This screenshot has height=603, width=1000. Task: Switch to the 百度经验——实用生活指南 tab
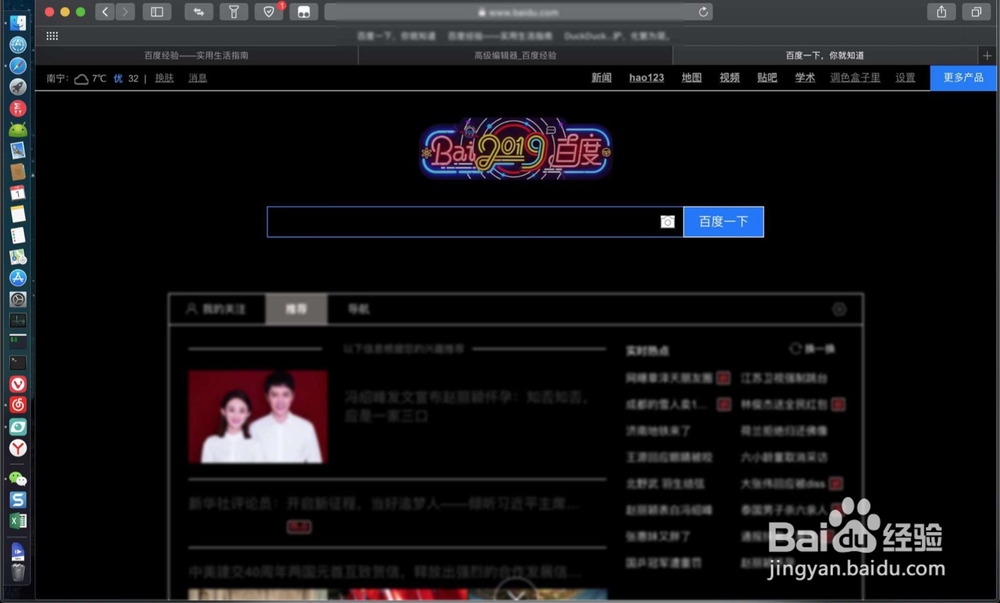(x=196, y=55)
